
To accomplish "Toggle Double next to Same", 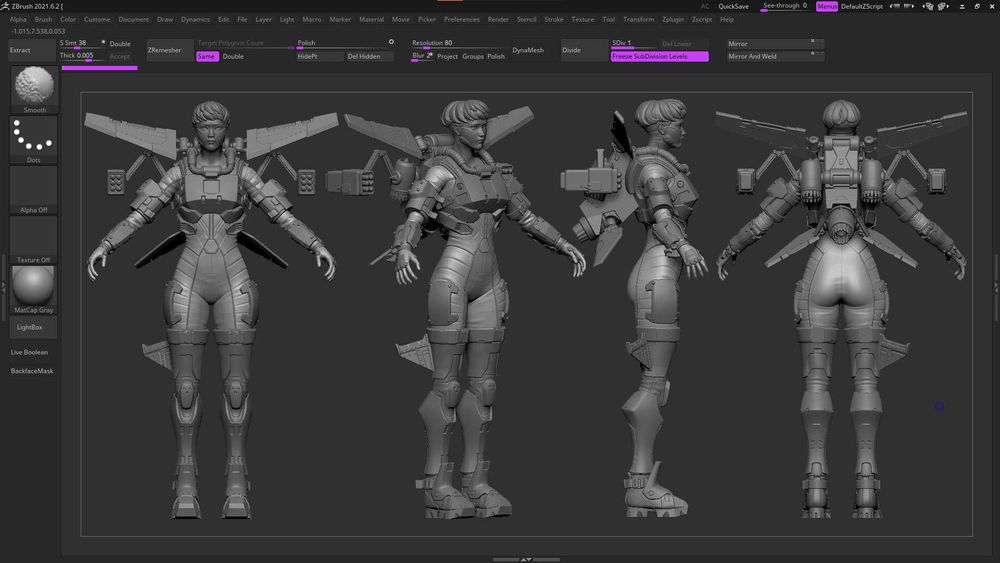I will (233, 56).
